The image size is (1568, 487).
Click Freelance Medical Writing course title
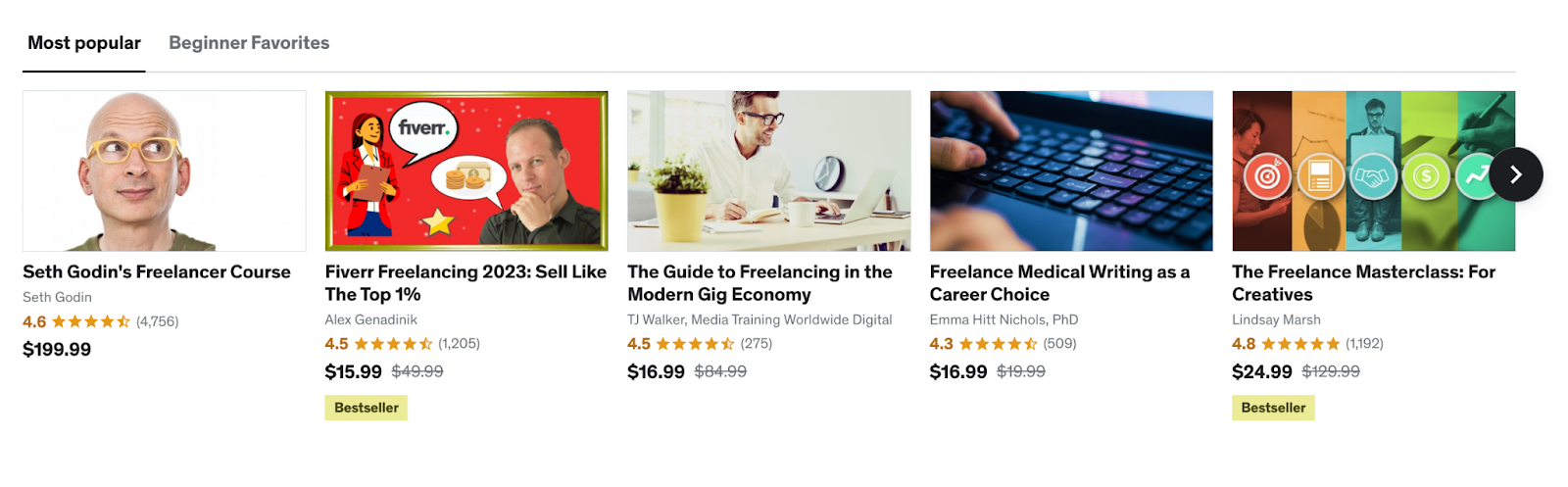pos(1059,283)
